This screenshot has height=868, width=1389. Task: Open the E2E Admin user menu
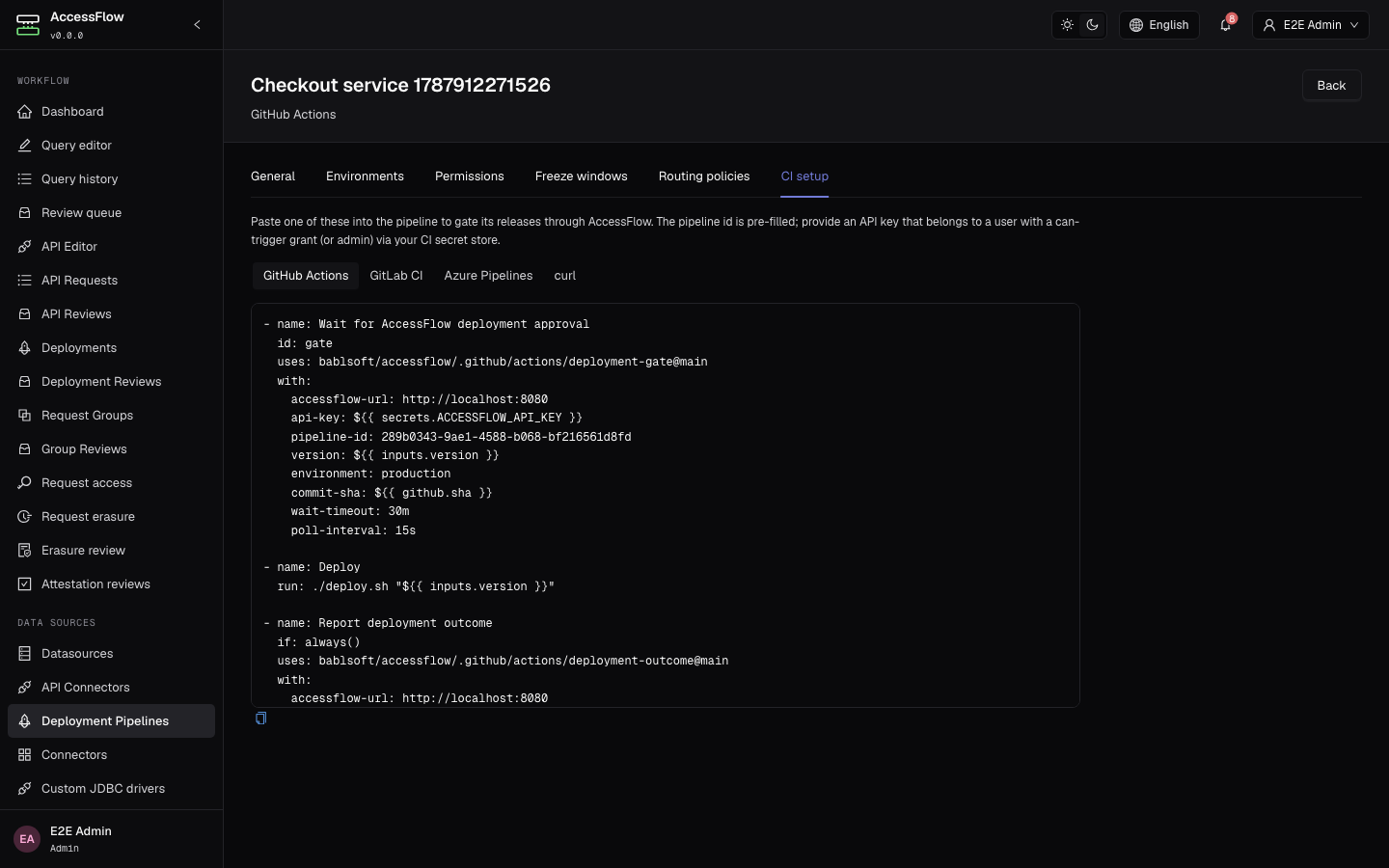coord(1311,25)
